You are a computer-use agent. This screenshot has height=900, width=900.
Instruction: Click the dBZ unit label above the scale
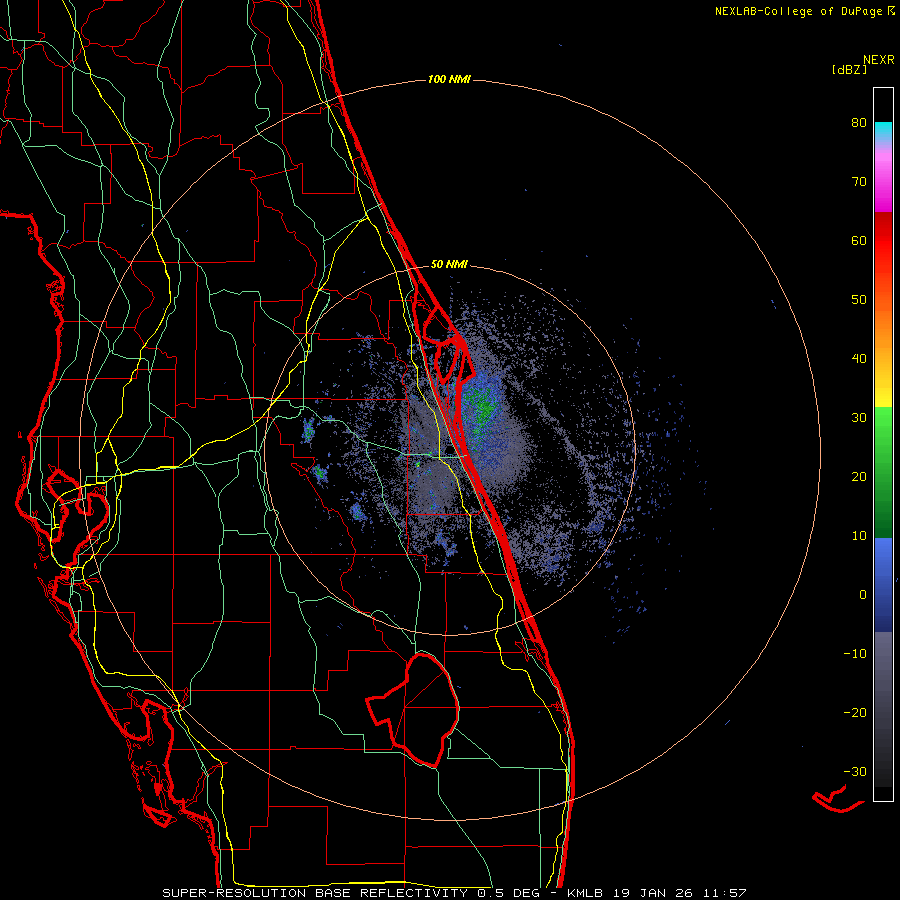849,69
